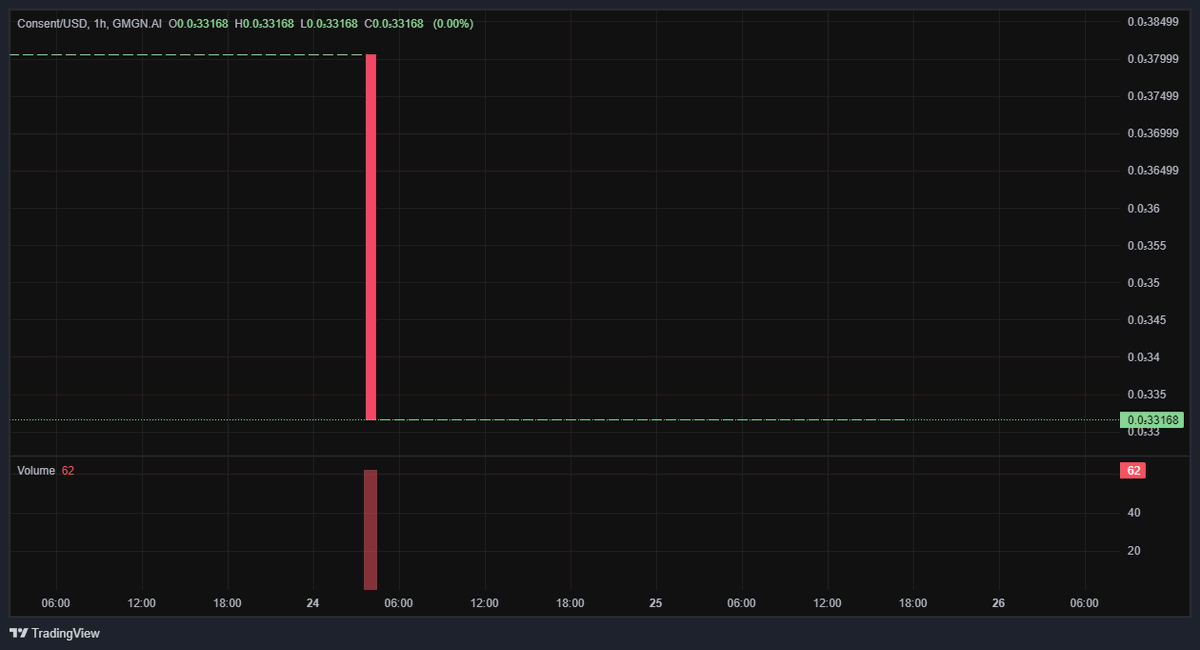
Task: Click the date label 24 on time axis
Action: (313, 603)
